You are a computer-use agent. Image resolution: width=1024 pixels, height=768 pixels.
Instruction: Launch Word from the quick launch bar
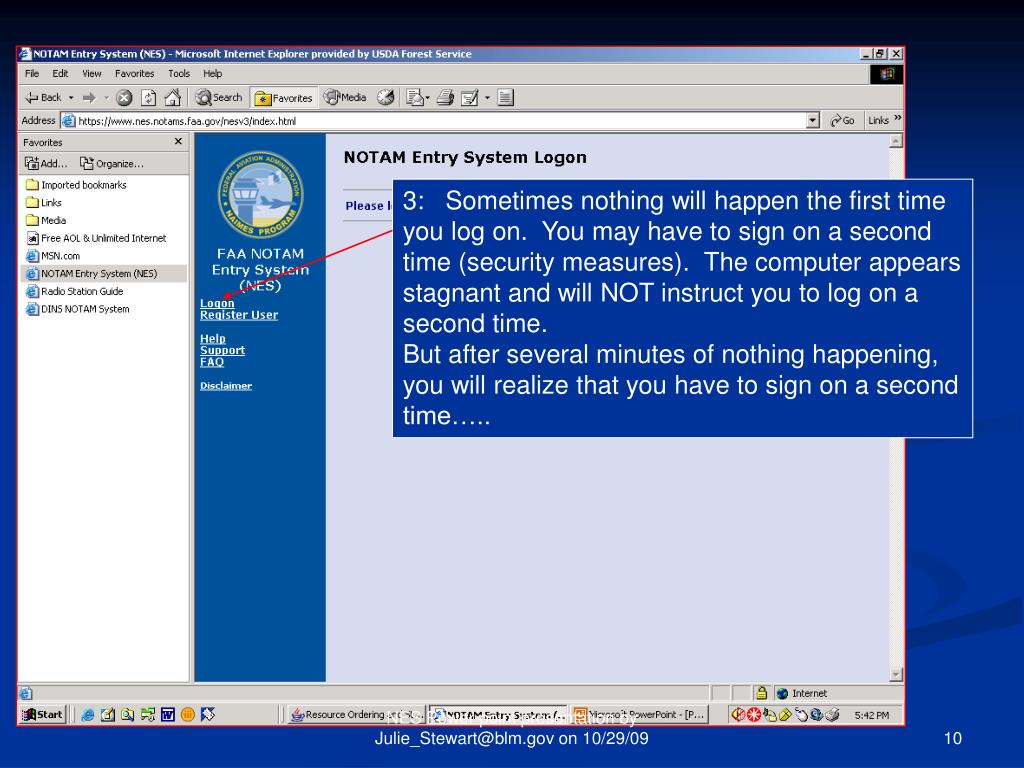[x=168, y=714]
